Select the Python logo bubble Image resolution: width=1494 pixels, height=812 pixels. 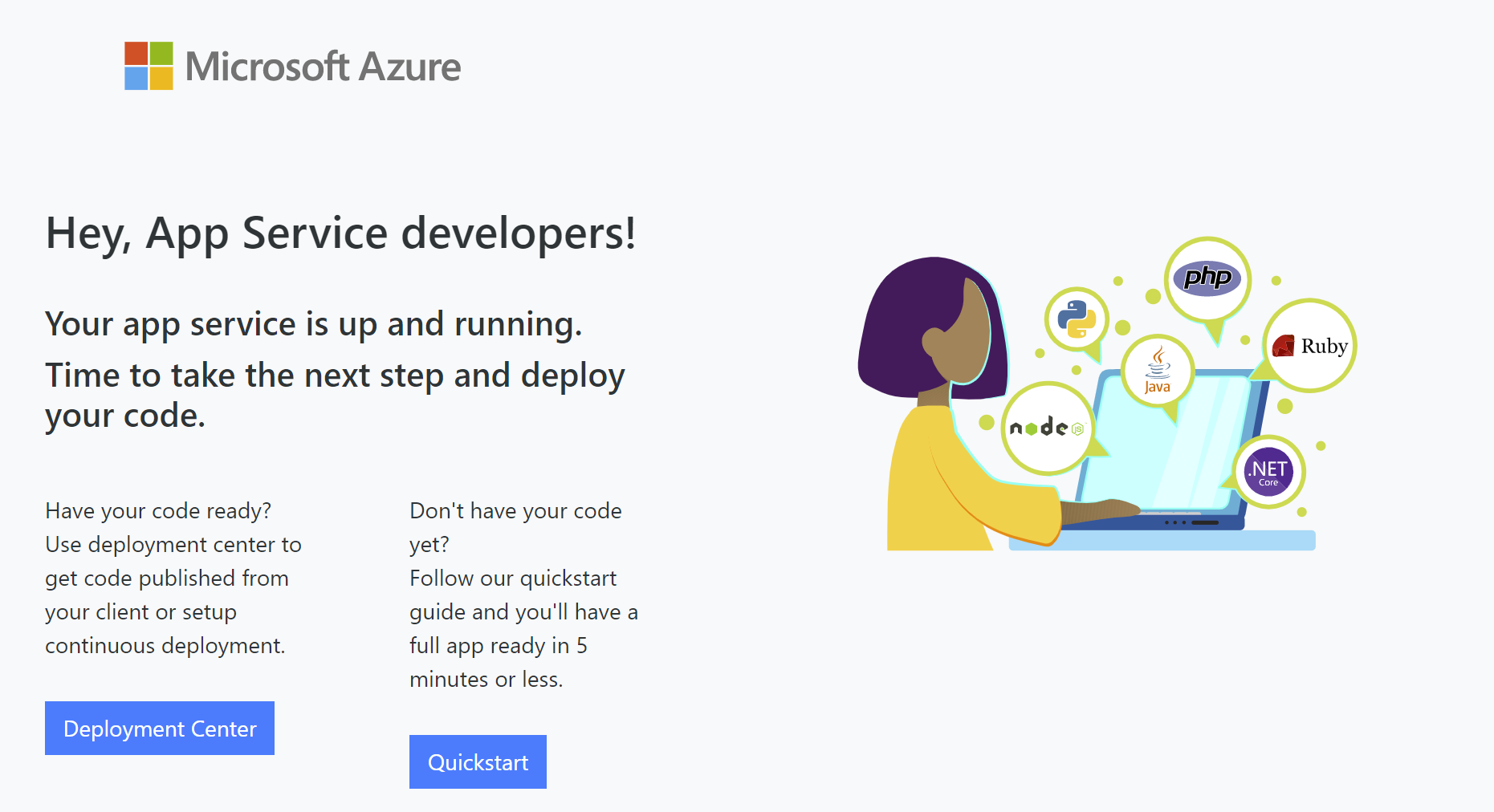pos(1077,319)
